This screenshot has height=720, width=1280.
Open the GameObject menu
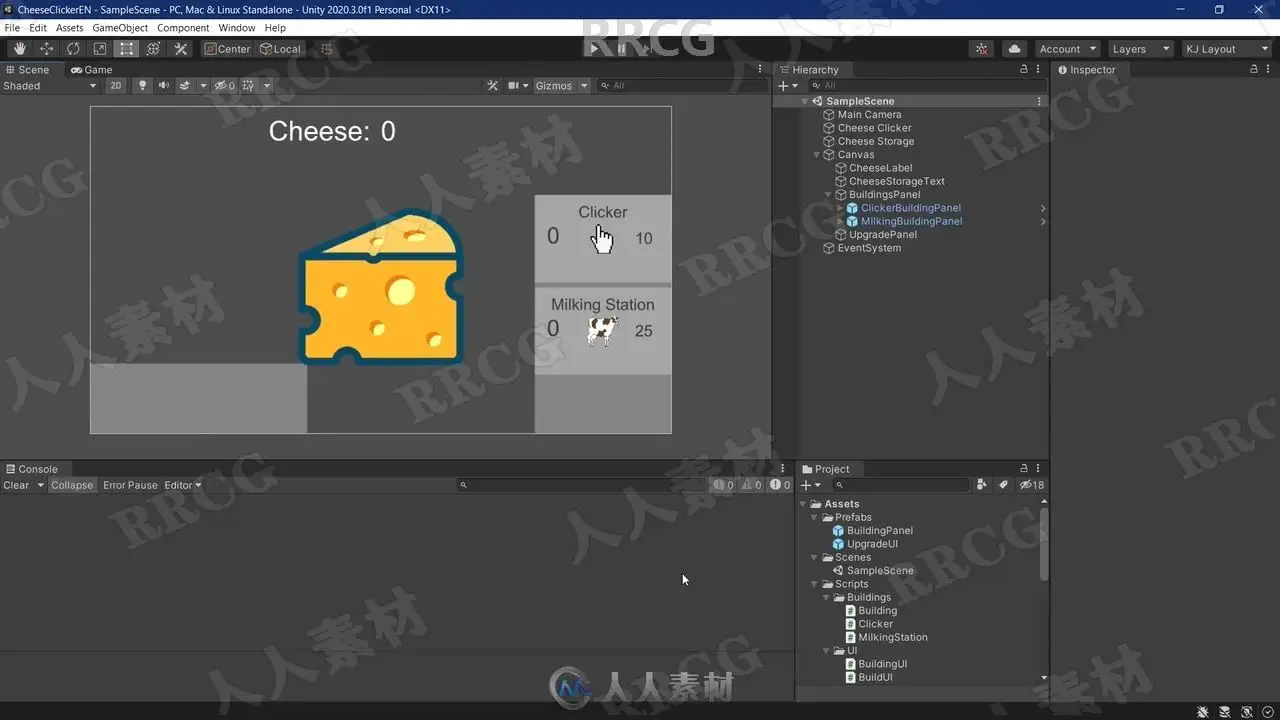tap(120, 28)
